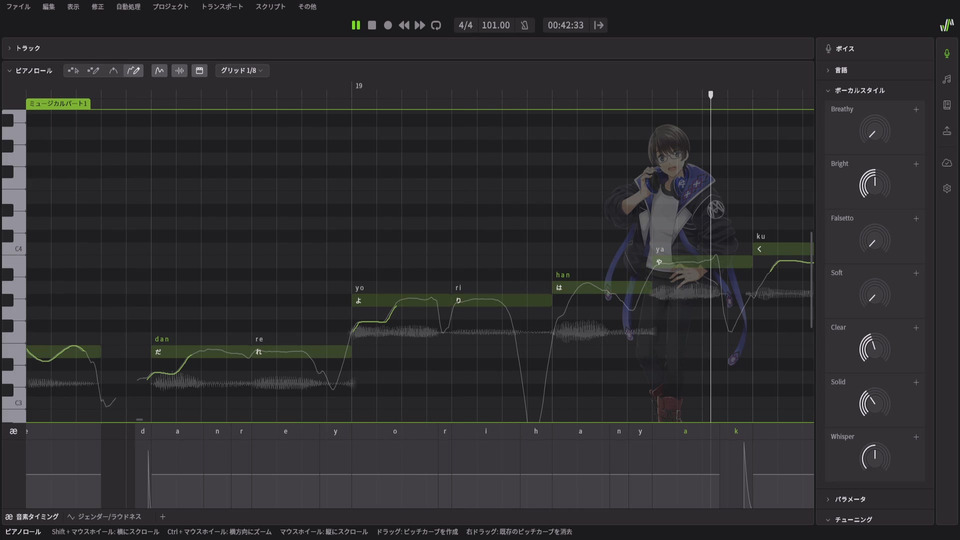Click the 101.00 tempo field

495,25
